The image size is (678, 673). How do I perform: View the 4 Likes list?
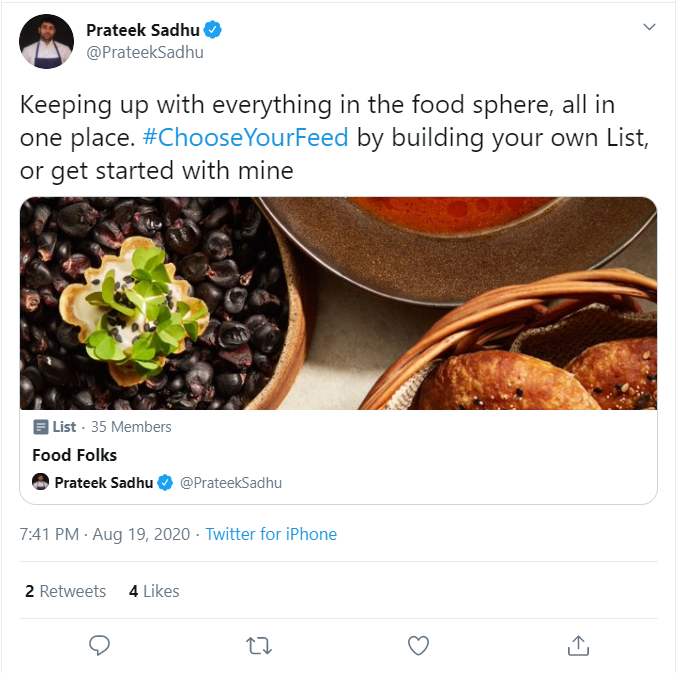pyautogui.click(x=154, y=591)
